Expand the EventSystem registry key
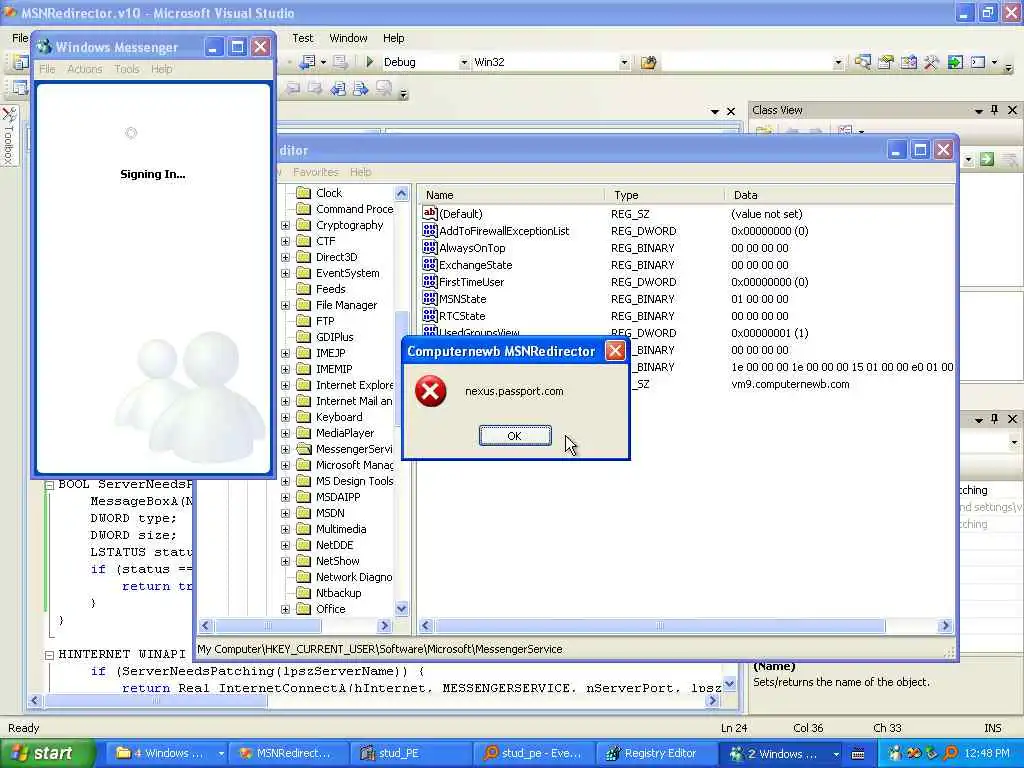The width and height of the screenshot is (1024, 768). point(285,273)
